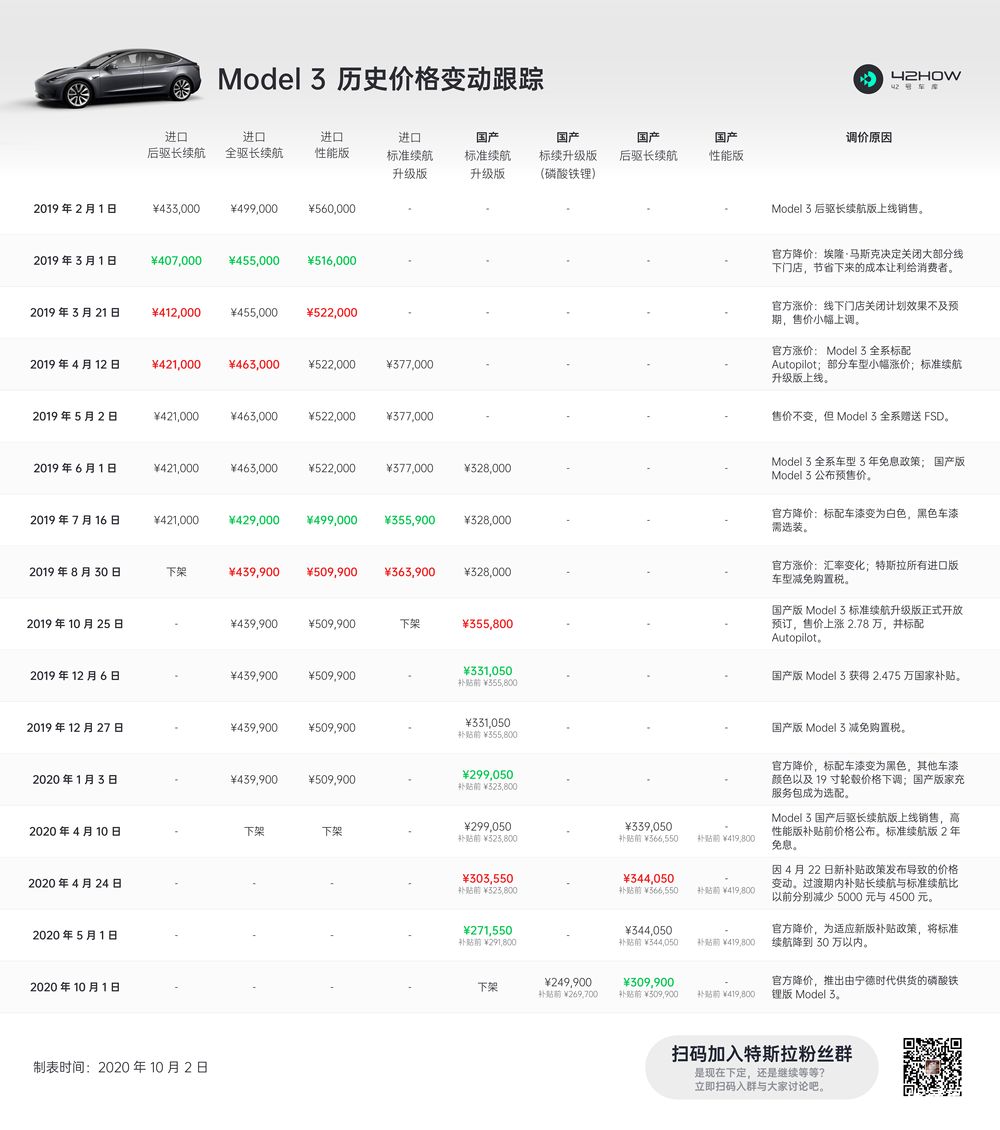Screen dimensions: 1000x1130
Task: Click the '扫码加入特斯拉粉丝群' banner
Action: (762, 1067)
